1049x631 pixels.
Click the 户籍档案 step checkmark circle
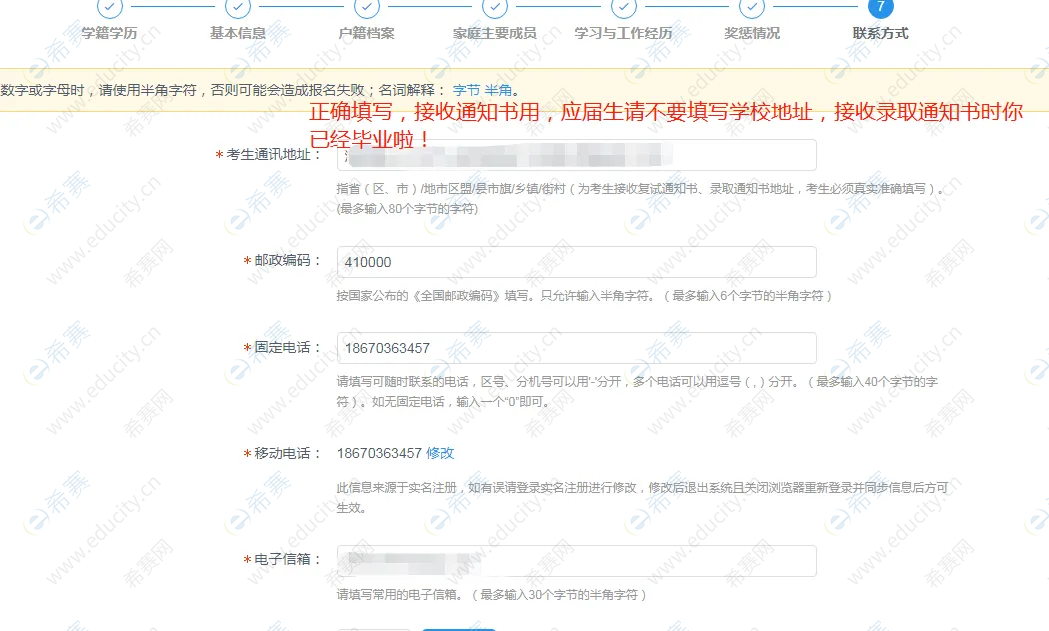[x=367, y=7]
